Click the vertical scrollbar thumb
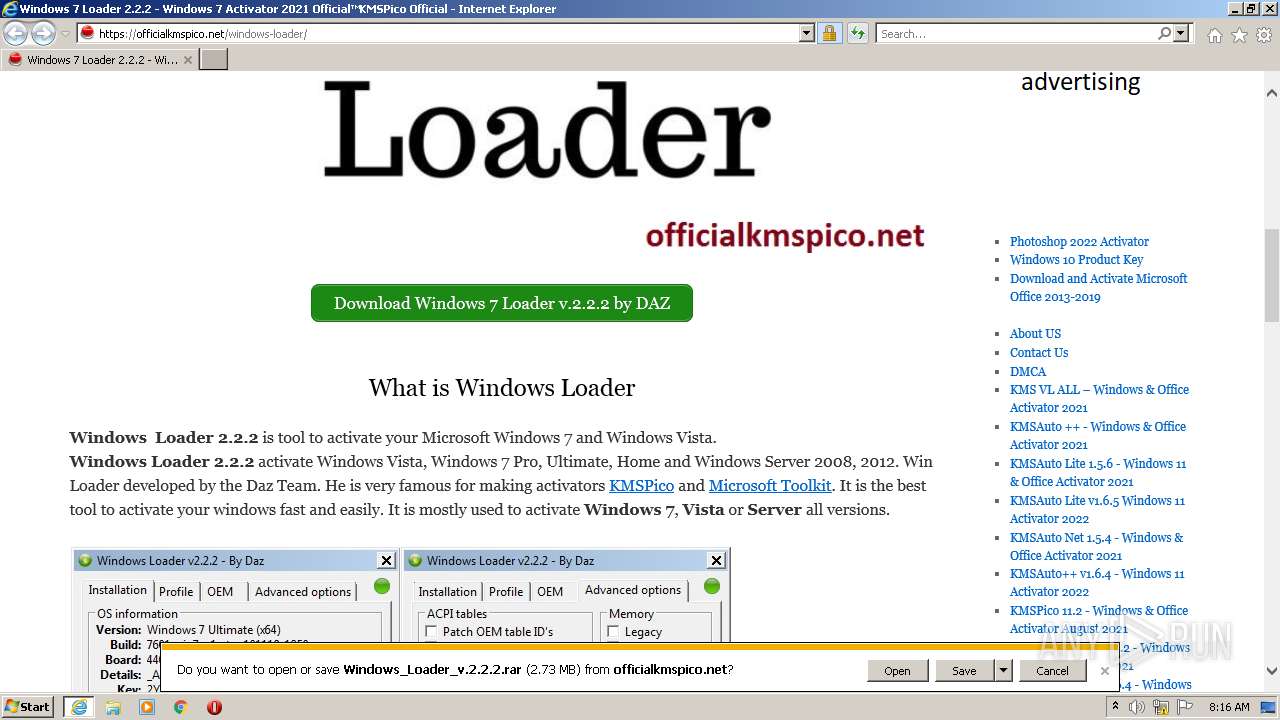 [x=1272, y=276]
